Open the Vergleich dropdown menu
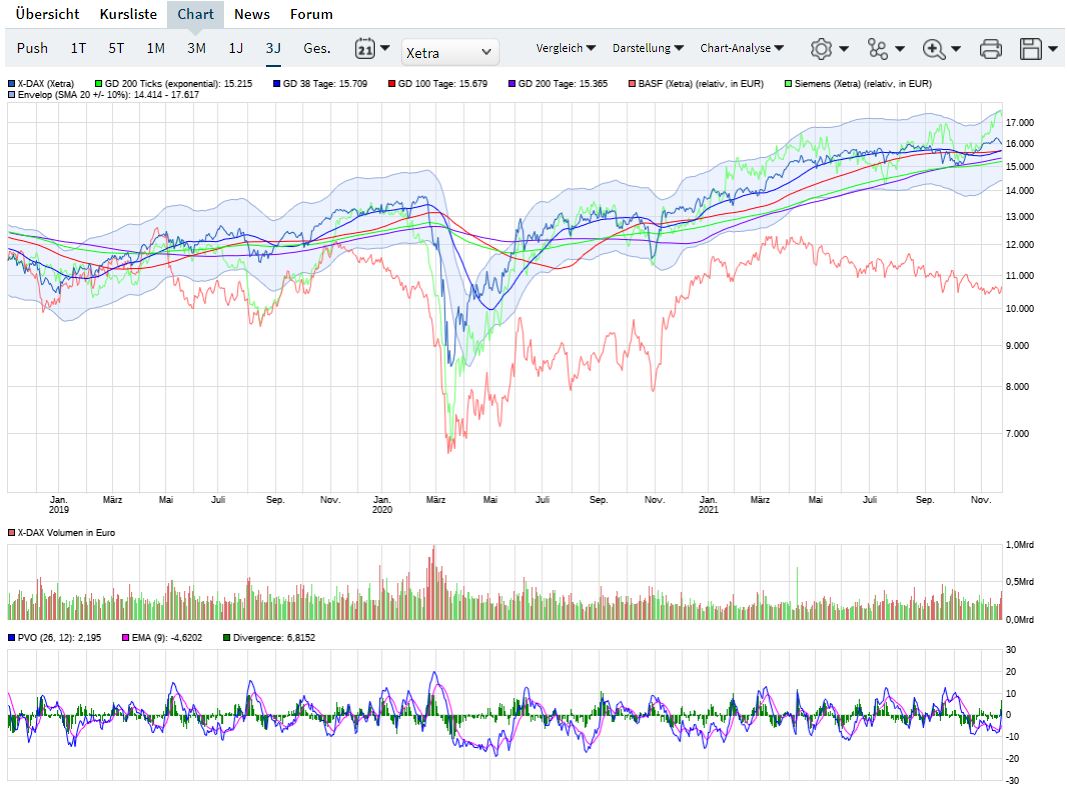The width and height of the screenshot is (1067, 793). click(x=565, y=48)
